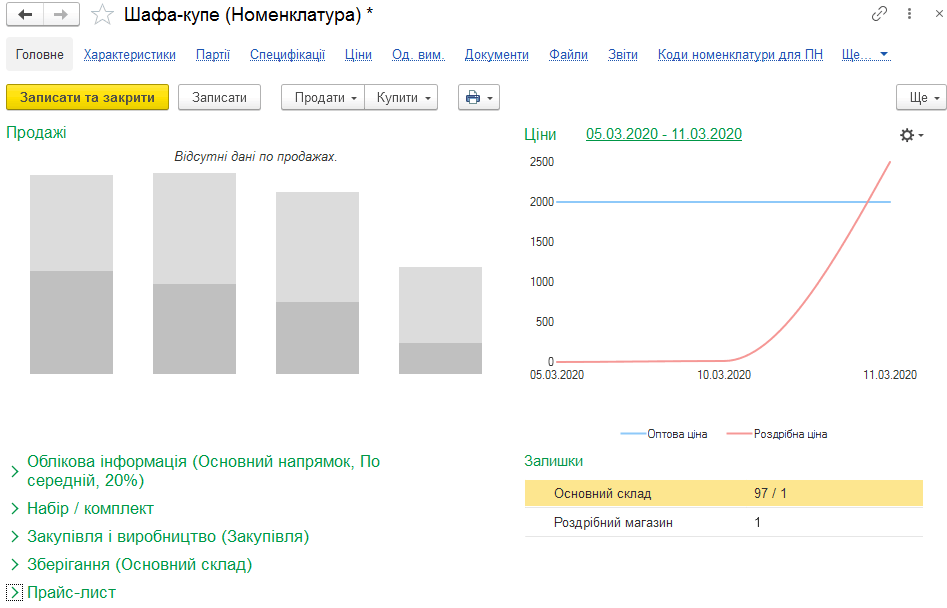Click the fourth shortest sales bar
The height and width of the screenshot is (608, 947).
coord(440,320)
